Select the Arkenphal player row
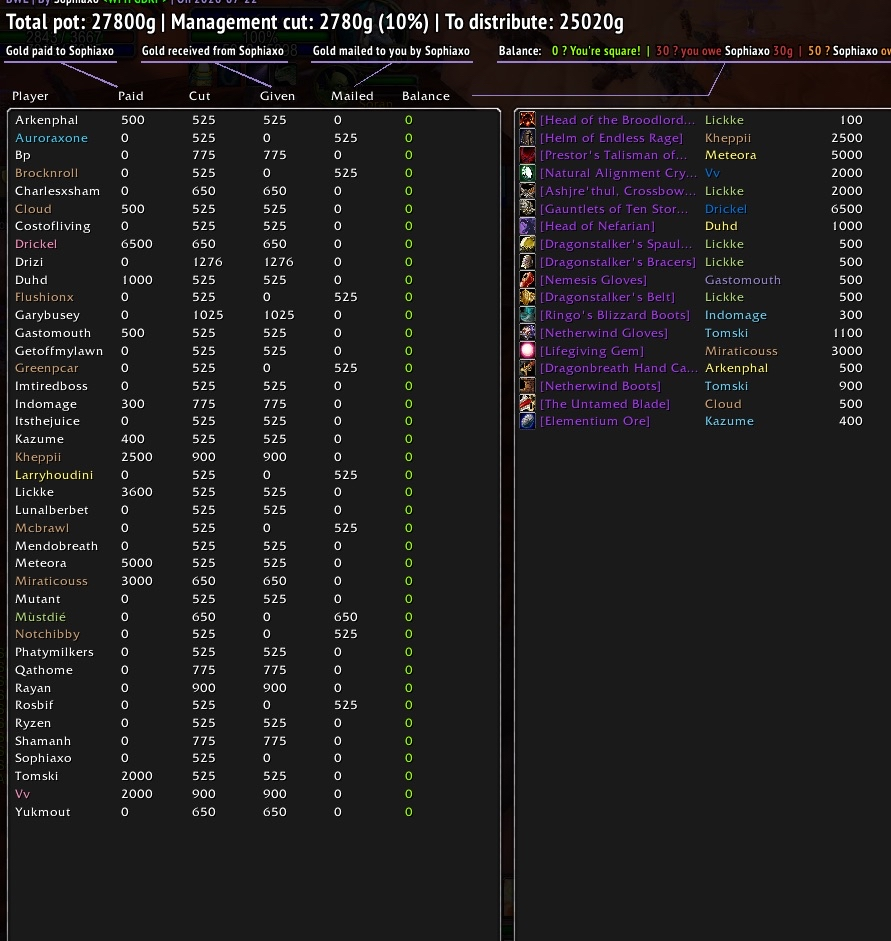Image resolution: width=891 pixels, height=941 pixels. 254,120
